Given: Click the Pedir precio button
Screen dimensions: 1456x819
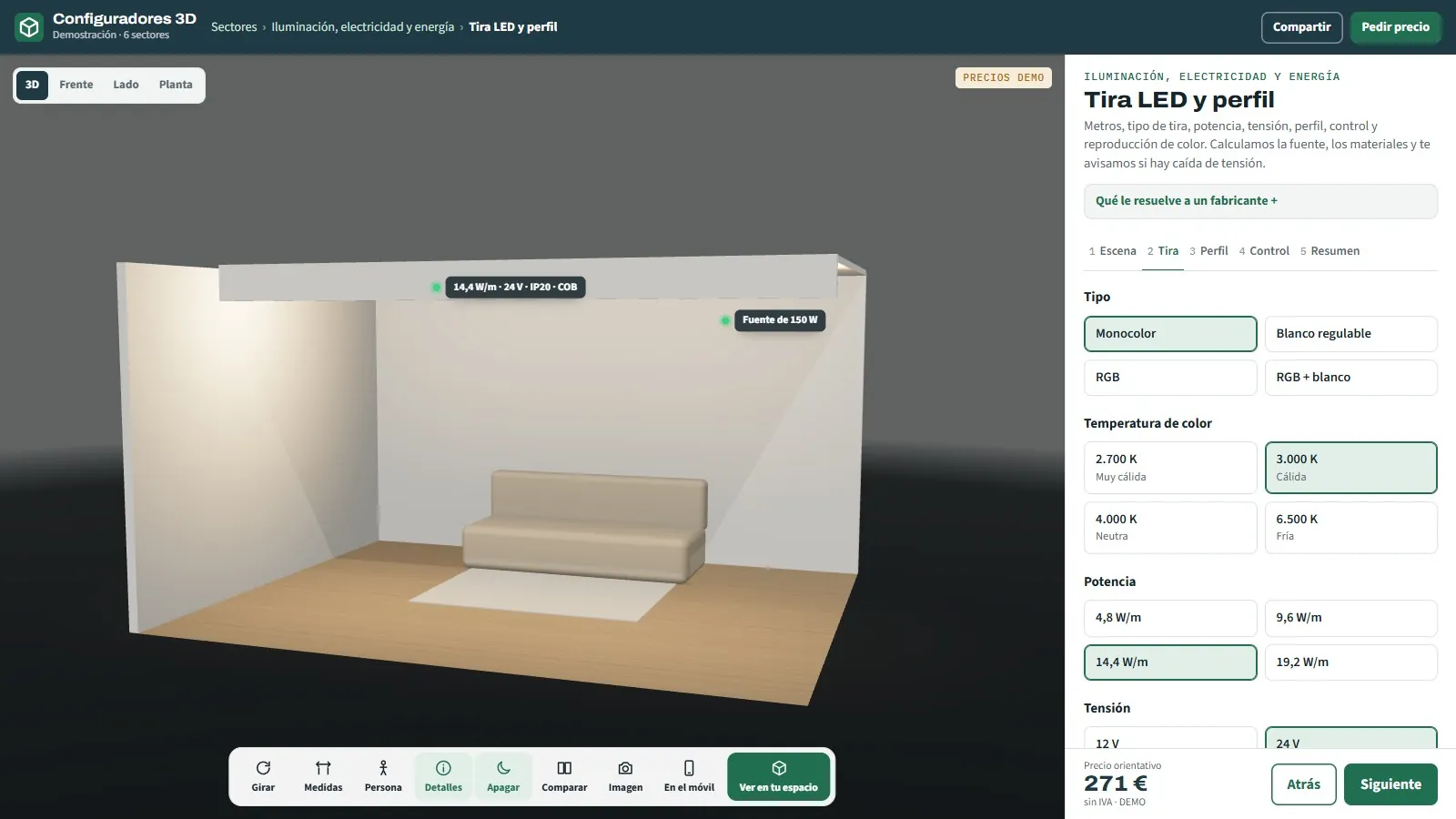Looking at the screenshot, I should coord(1395,27).
